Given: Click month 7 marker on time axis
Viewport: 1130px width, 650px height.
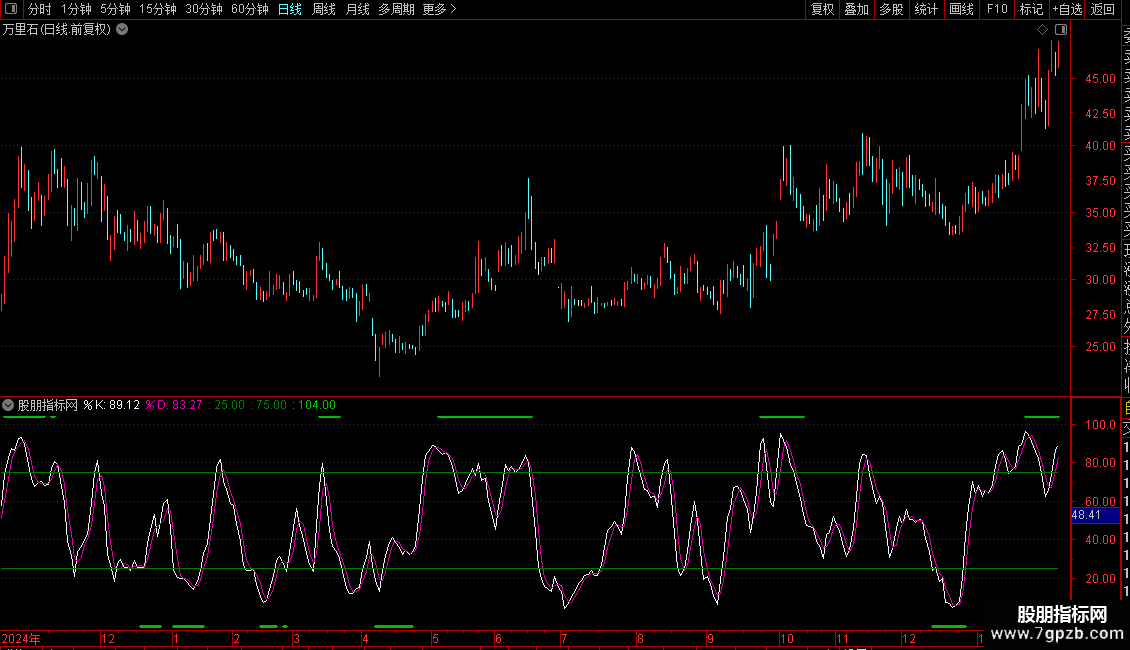Looking at the screenshot, I should (x=564, y=638).
